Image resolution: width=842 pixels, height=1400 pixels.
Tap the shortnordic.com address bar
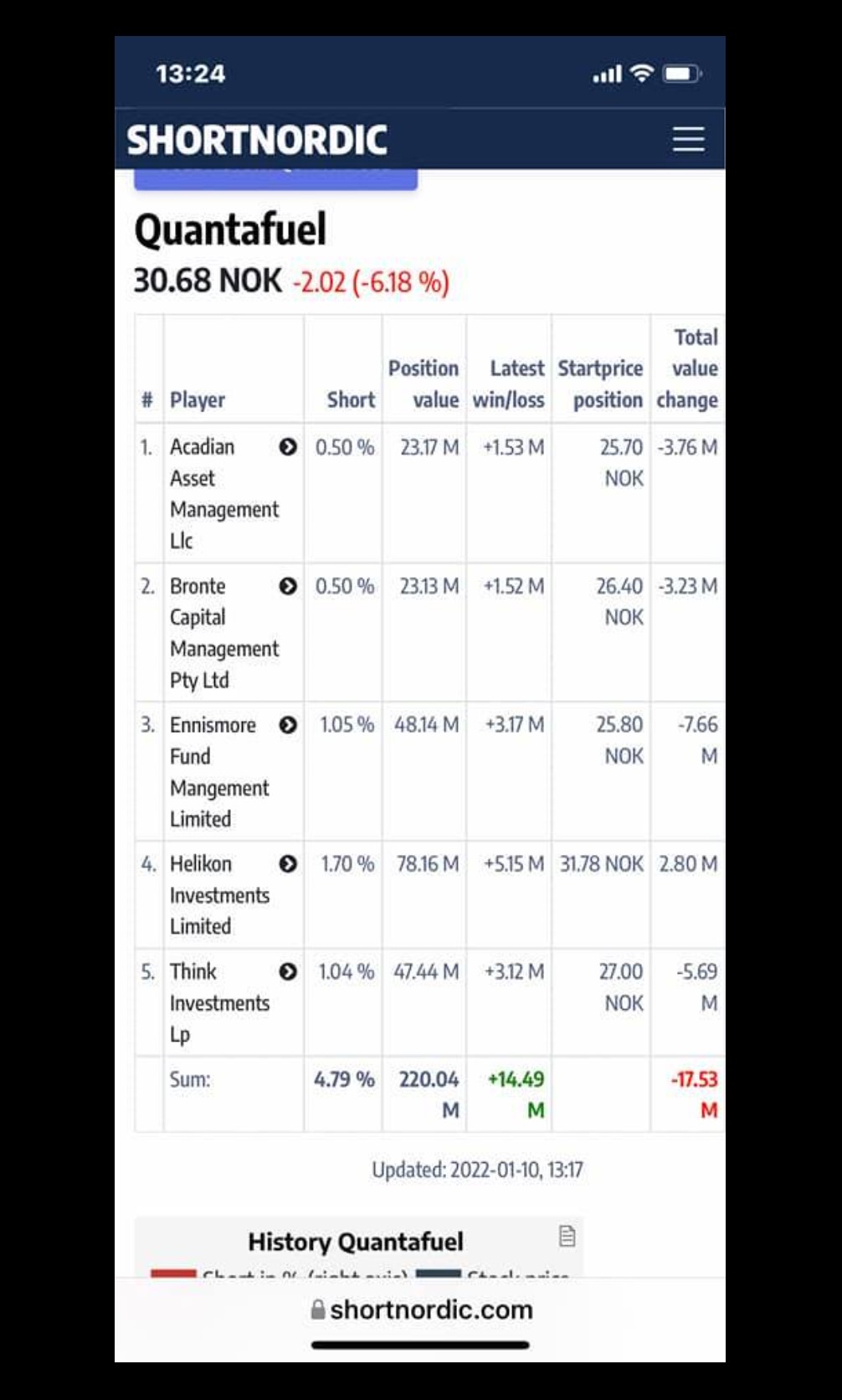[x=420, y=1310]
